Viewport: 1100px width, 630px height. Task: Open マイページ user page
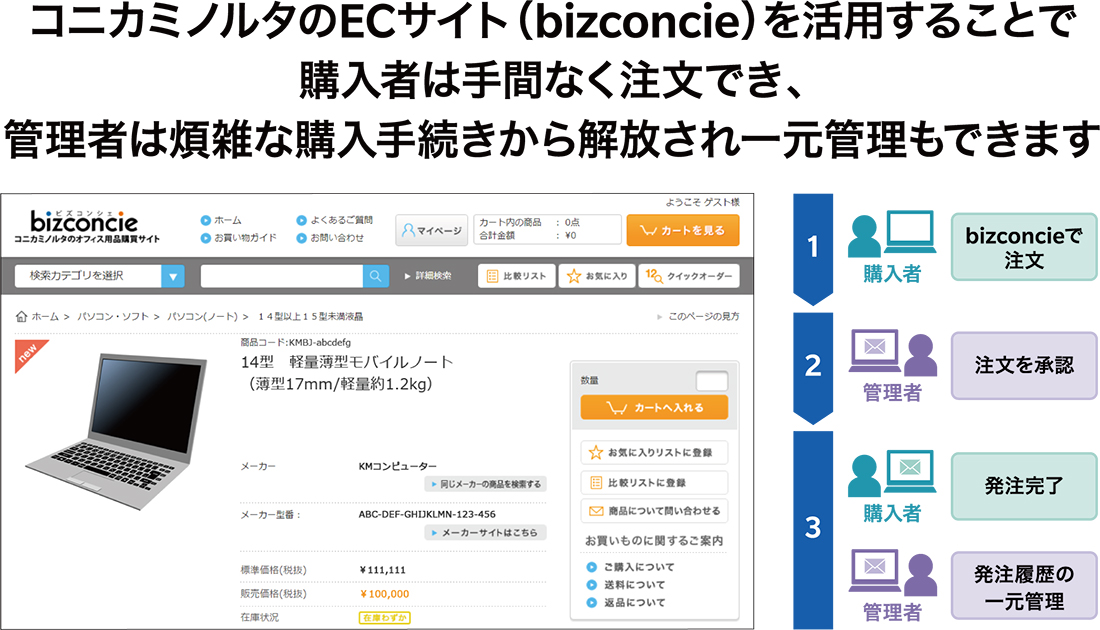click(431, 231)
